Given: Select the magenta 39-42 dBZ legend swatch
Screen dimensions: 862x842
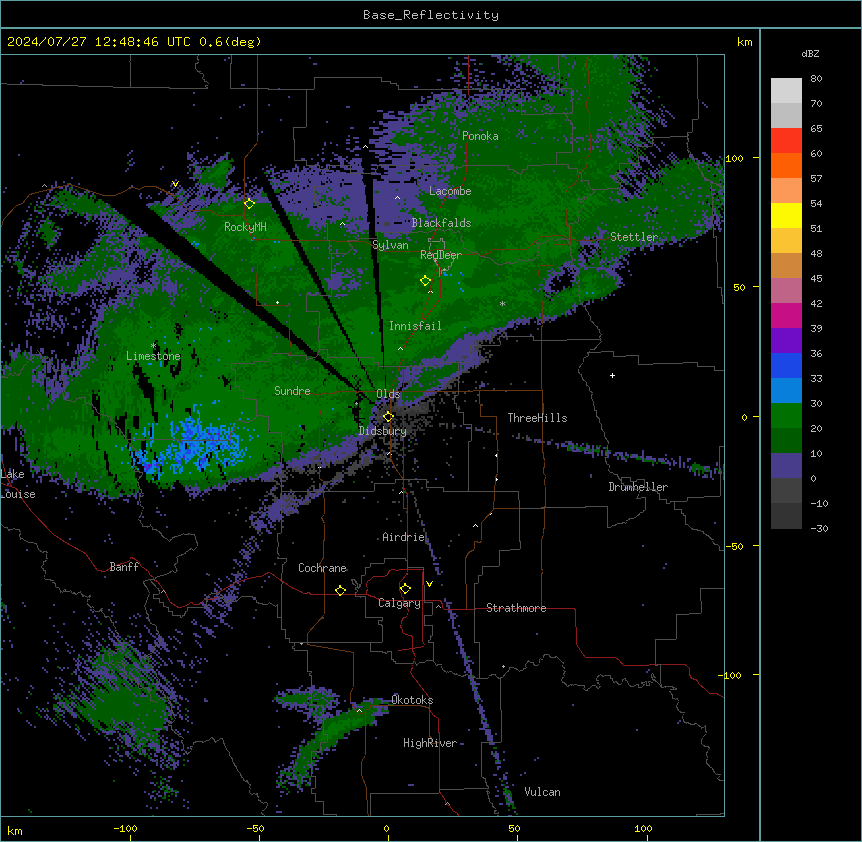Looking at the screenshot, I should click(786, 315).
